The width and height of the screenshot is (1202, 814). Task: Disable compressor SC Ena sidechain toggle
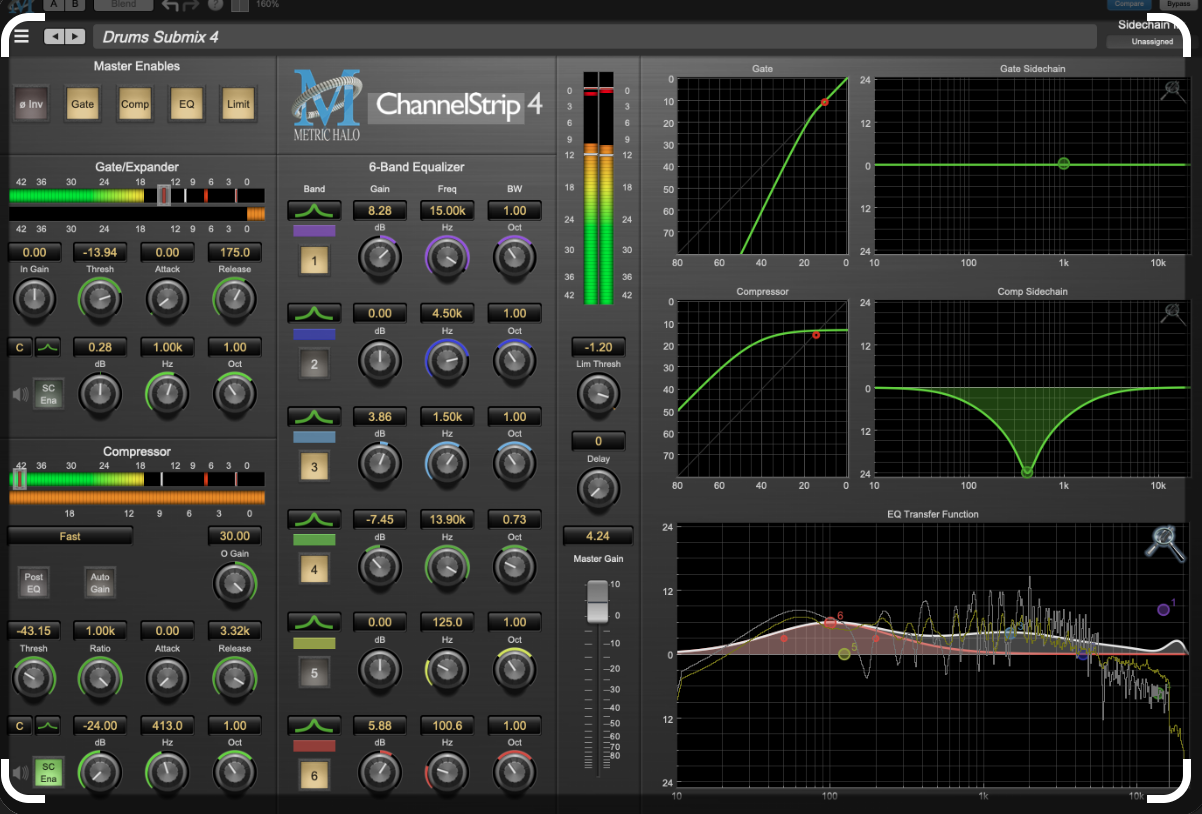(x=48, y=771)
